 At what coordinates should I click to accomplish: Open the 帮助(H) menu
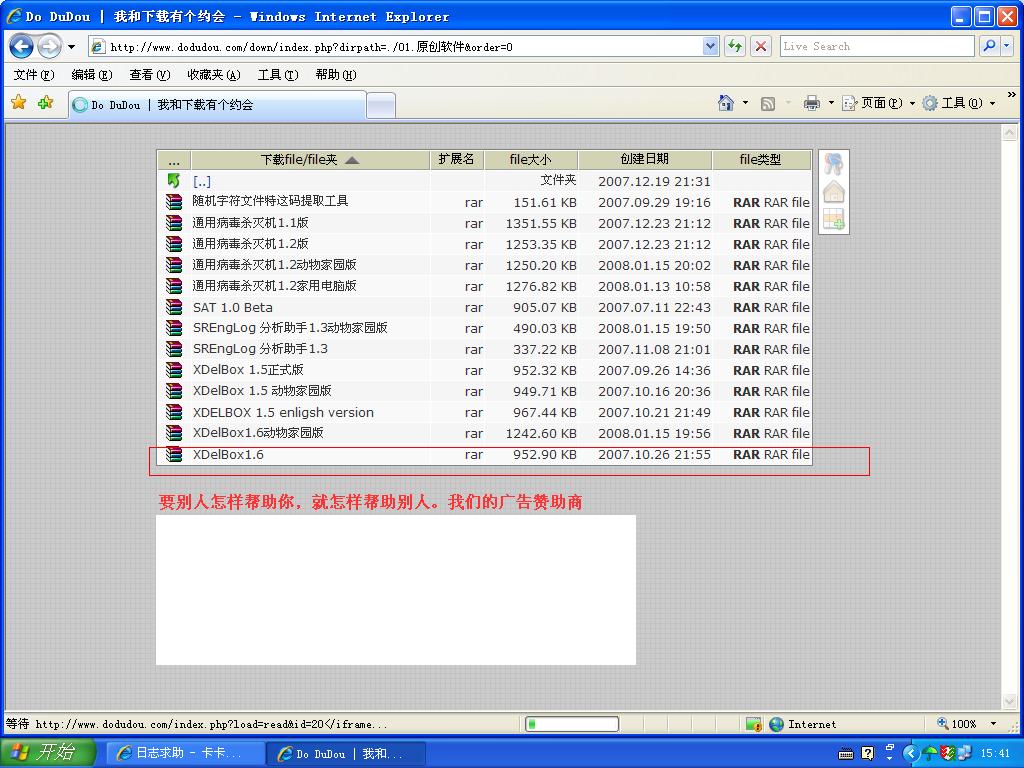pyautogui.click(x=336, y=75)
